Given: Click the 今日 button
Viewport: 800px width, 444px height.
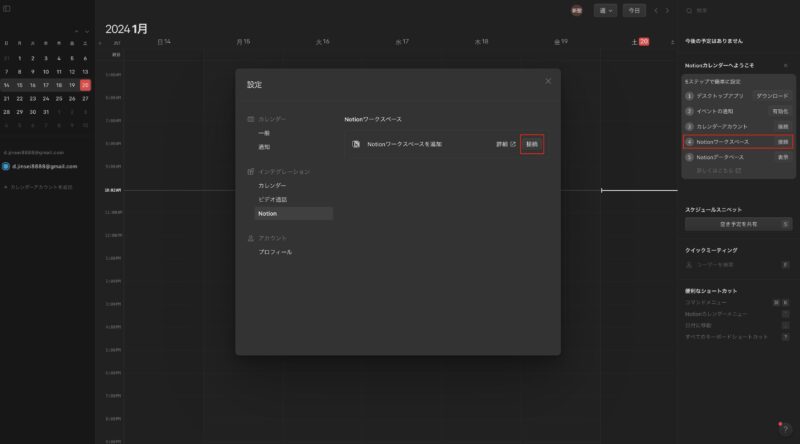Looking at the screenshot, I should 634,11.
